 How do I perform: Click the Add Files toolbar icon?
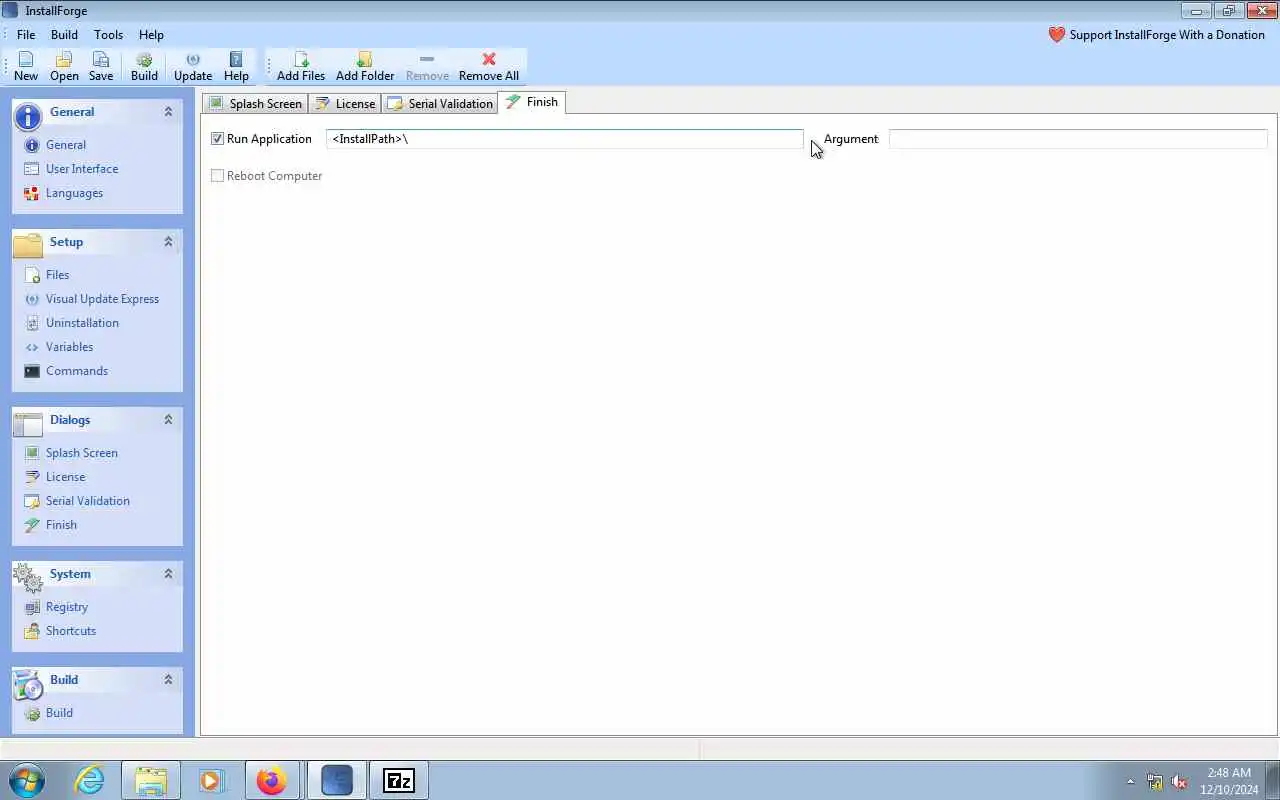pos(301,67)
